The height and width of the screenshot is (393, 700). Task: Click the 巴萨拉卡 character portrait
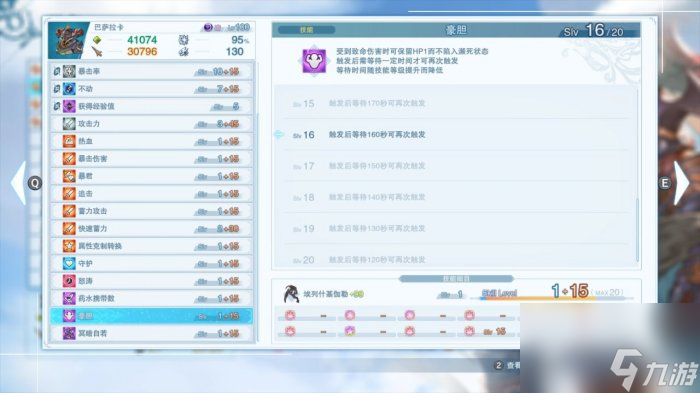tap(68, 41)
